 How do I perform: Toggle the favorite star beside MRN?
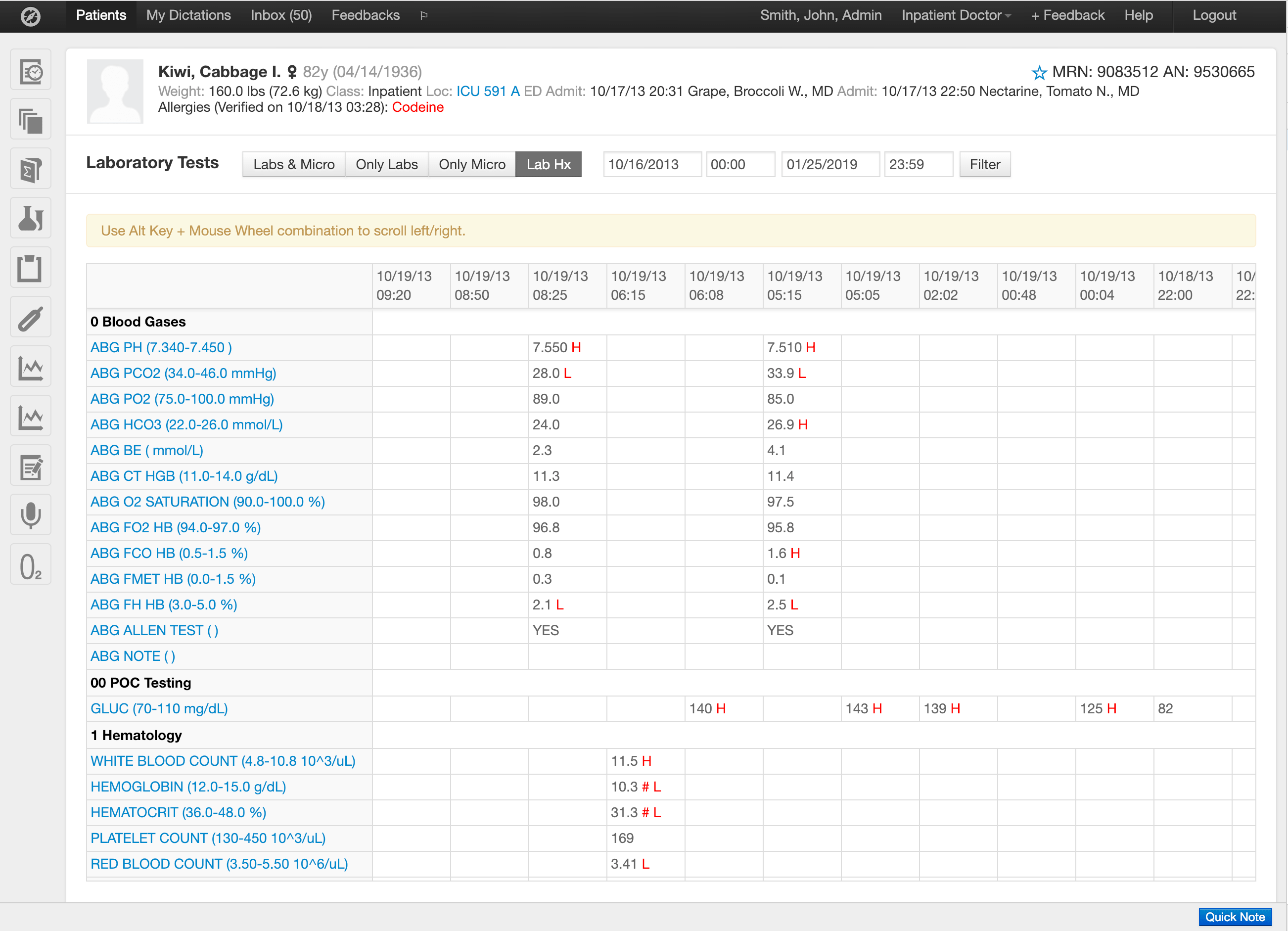1039,73
